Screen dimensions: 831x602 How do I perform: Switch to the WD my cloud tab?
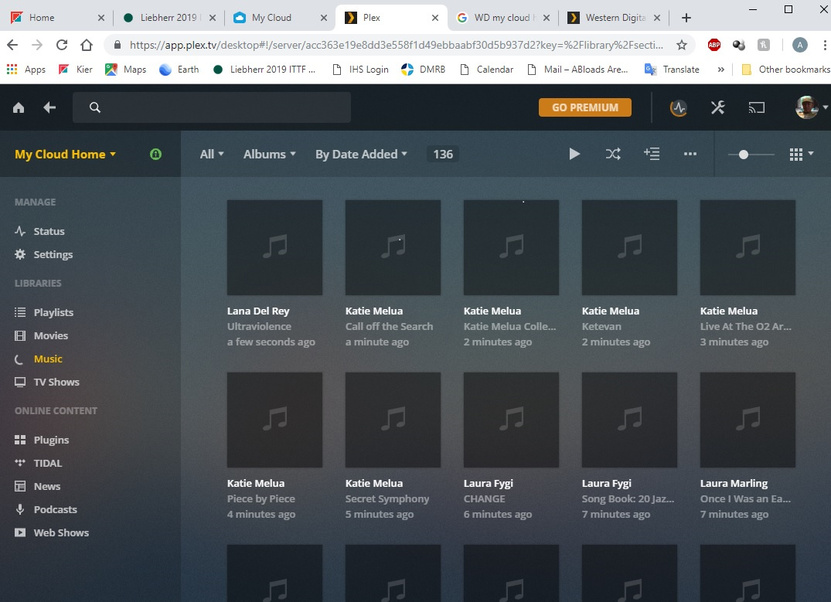coord(502,17)
